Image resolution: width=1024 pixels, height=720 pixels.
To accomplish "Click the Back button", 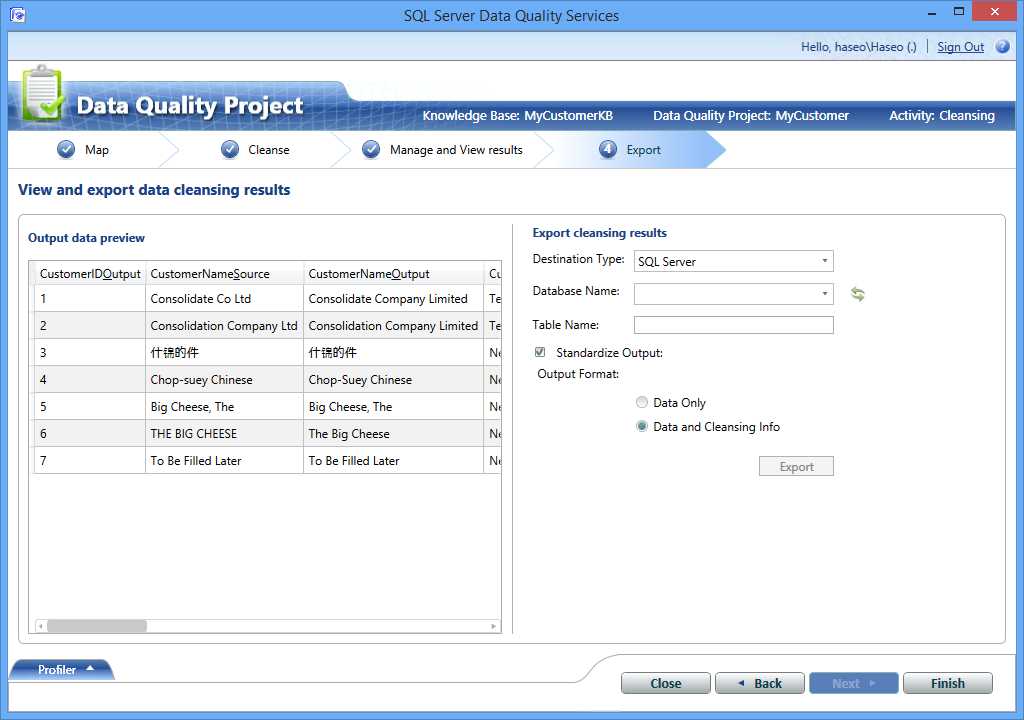I will (x=760, y=683).
